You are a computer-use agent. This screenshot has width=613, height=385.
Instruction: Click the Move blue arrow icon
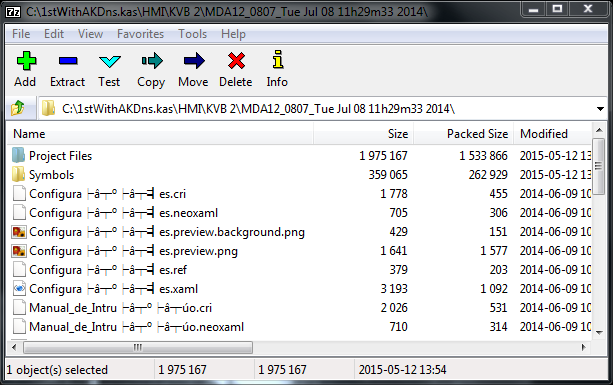click(194, 61)
